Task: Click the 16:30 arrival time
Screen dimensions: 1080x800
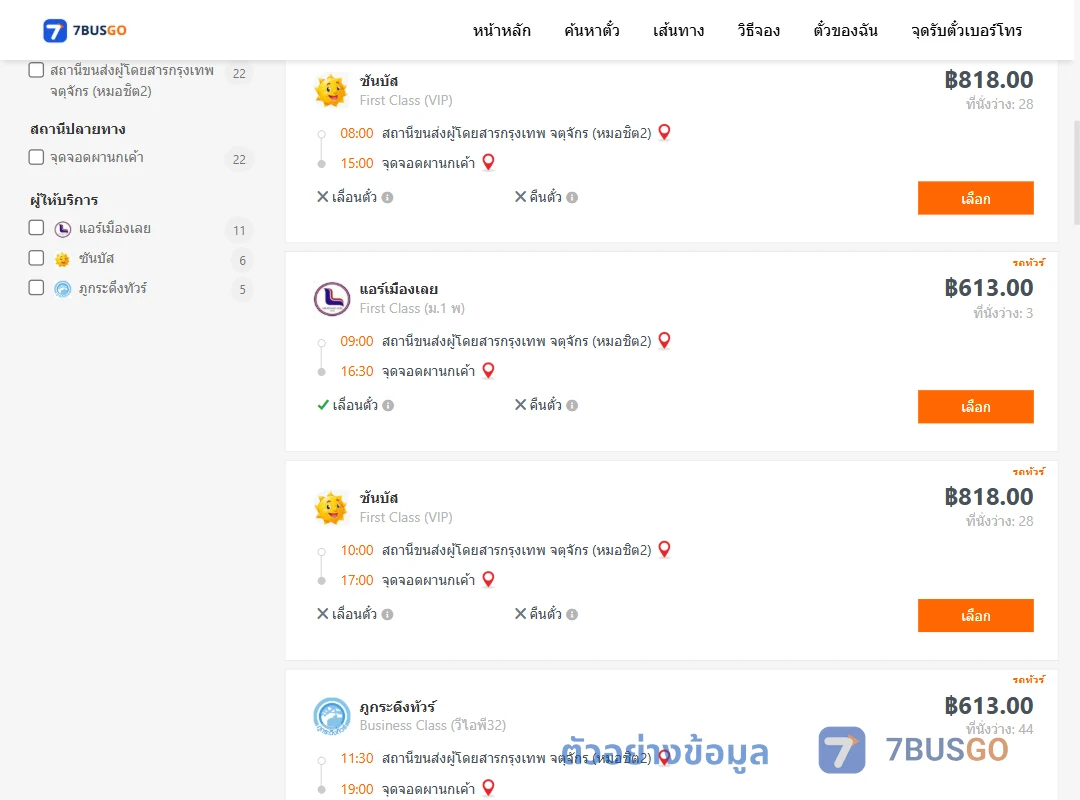Action: point(357,371)
